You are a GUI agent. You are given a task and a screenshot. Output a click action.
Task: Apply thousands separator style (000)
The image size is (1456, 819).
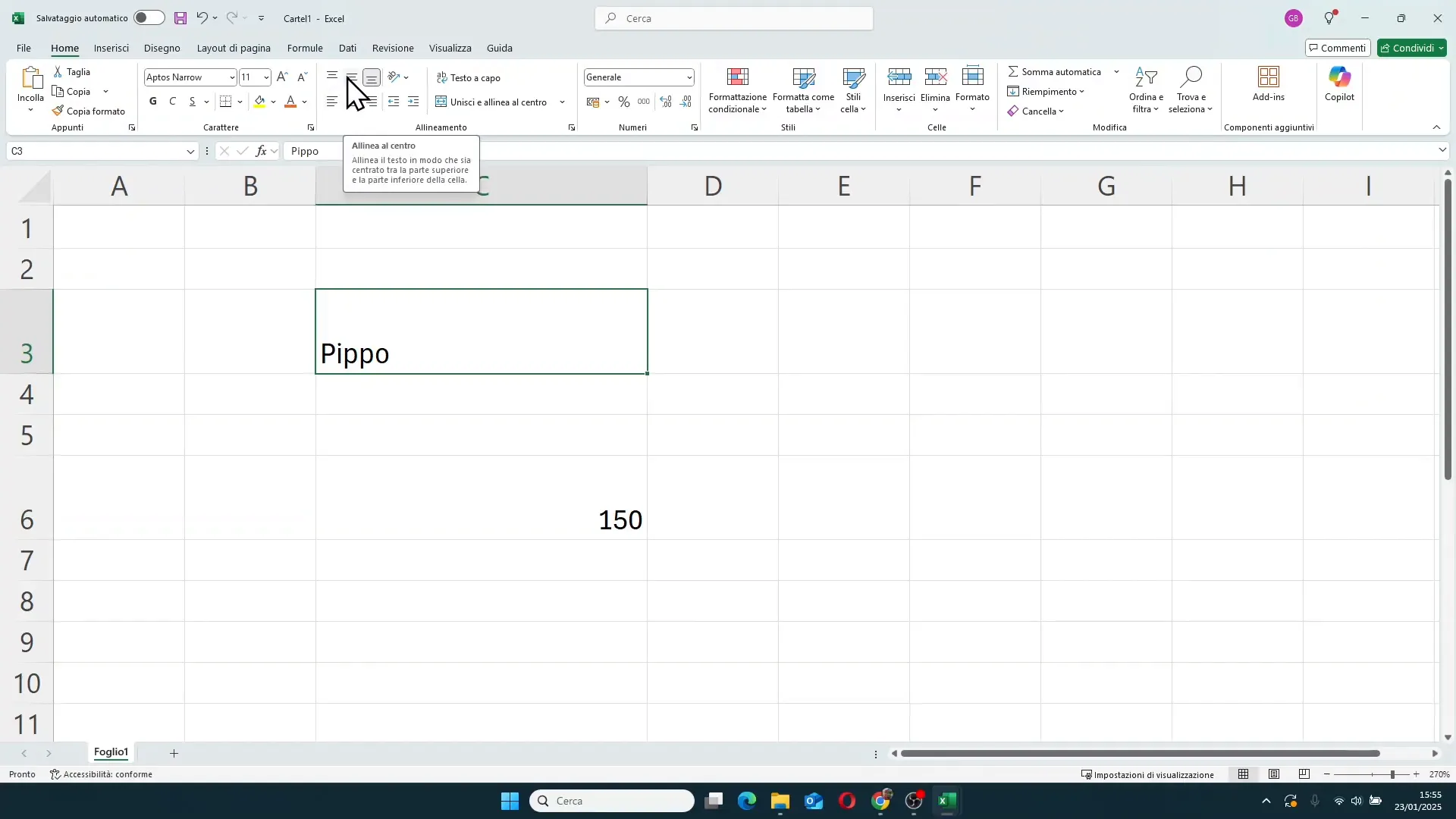[x=644, y=102]
